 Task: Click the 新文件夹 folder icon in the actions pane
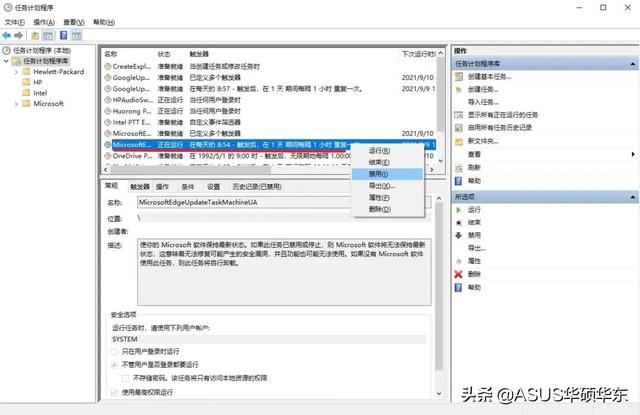coord(459,141)
